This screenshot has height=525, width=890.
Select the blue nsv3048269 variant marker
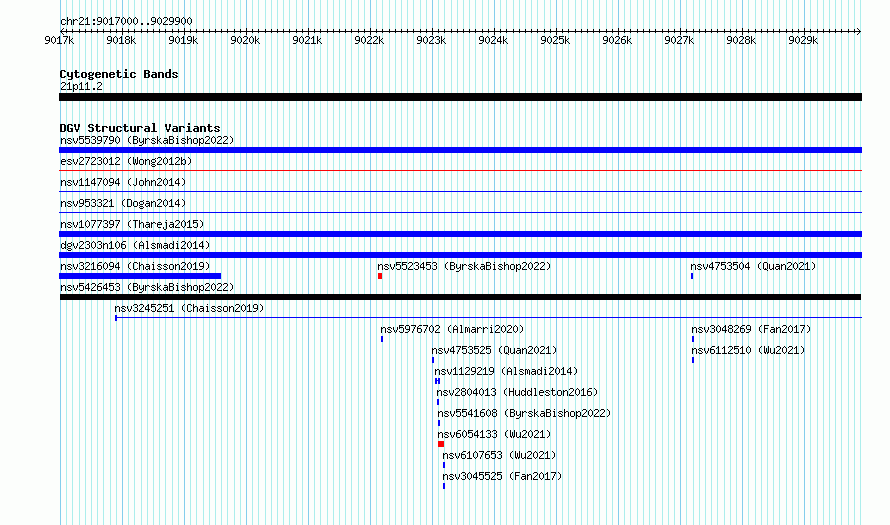pos(693,339)
